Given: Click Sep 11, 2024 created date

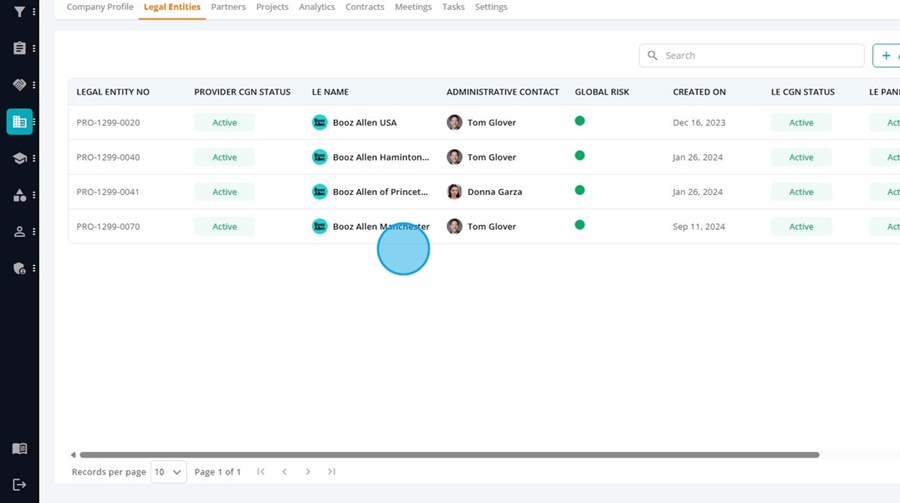Looking at the screenshot, I should [x=699, y=226].
